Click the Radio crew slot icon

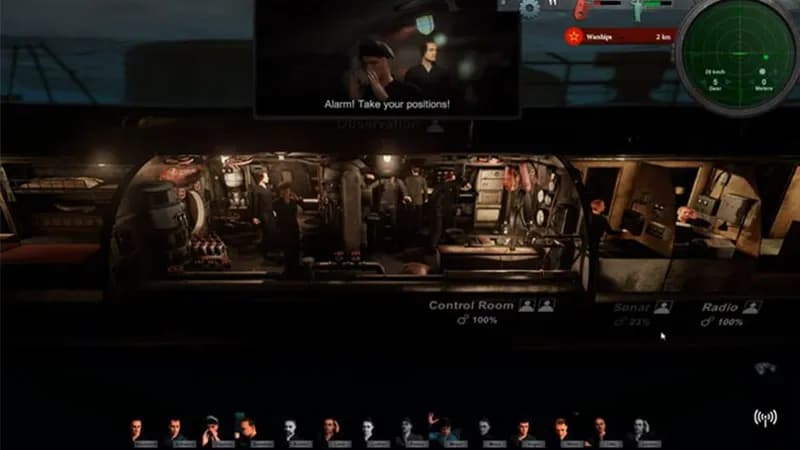tap(752, 307)
